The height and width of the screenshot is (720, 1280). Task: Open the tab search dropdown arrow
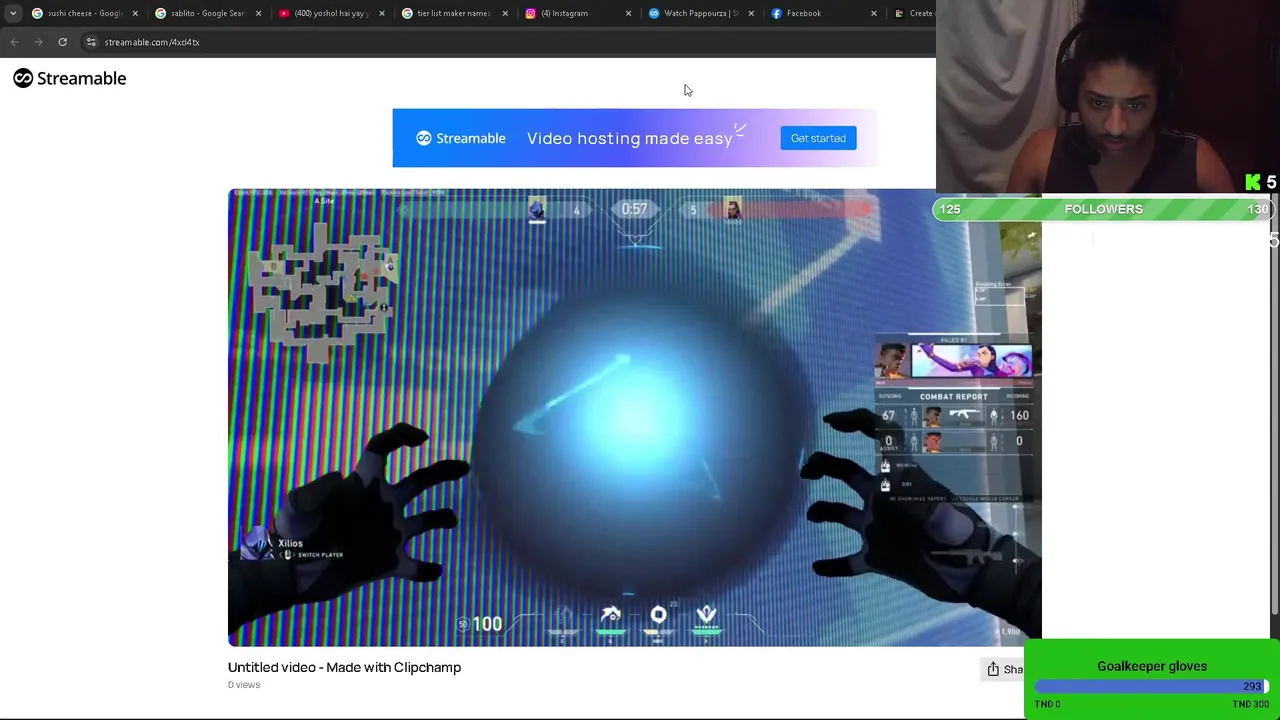tap(13, 13)
